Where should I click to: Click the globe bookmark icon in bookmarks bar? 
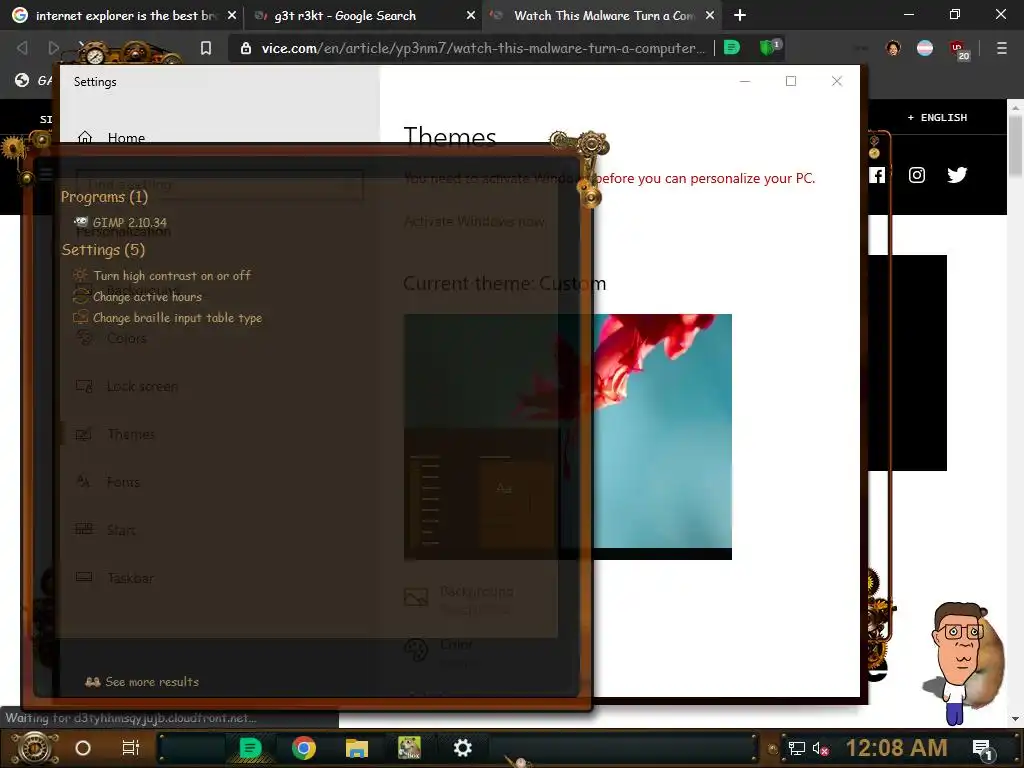pyautogui.click(x=22, y=80)
